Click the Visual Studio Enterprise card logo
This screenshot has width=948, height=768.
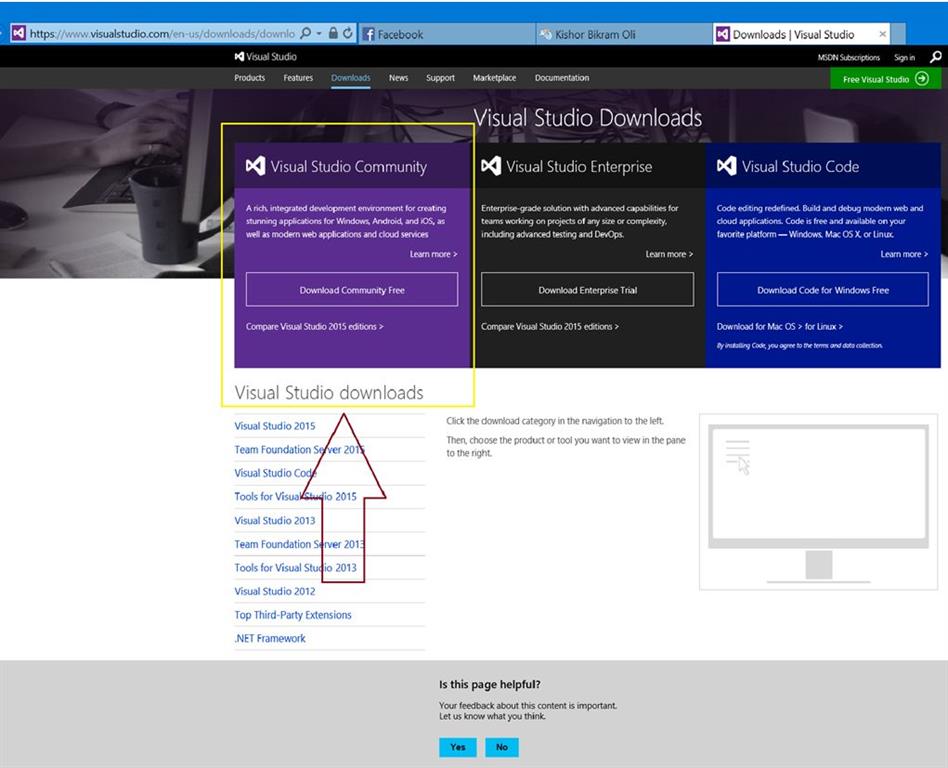tap(491, 165)
